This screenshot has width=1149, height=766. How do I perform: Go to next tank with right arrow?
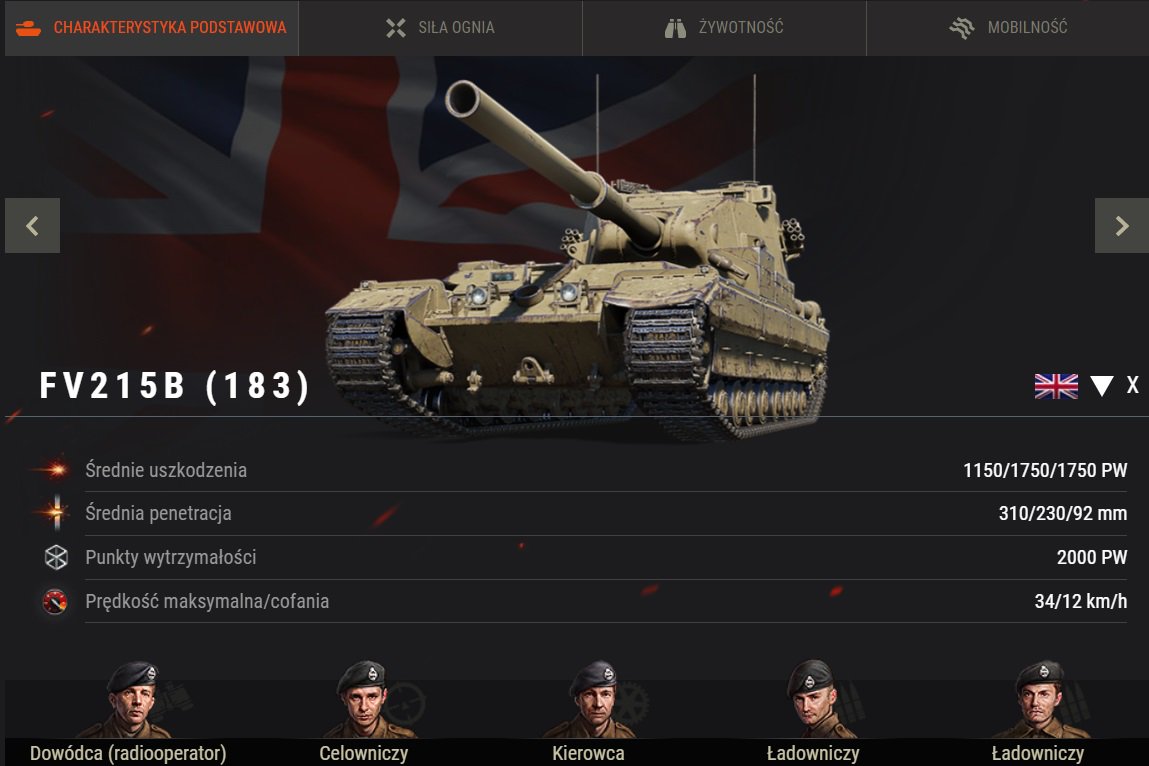click(x=1122, y=226)
